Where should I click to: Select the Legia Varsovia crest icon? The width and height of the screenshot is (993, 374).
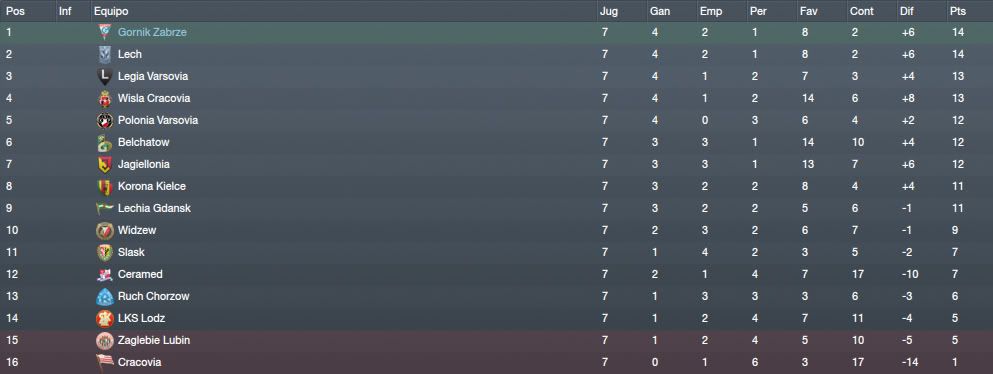pyautogui.click(x=104, y=77)
